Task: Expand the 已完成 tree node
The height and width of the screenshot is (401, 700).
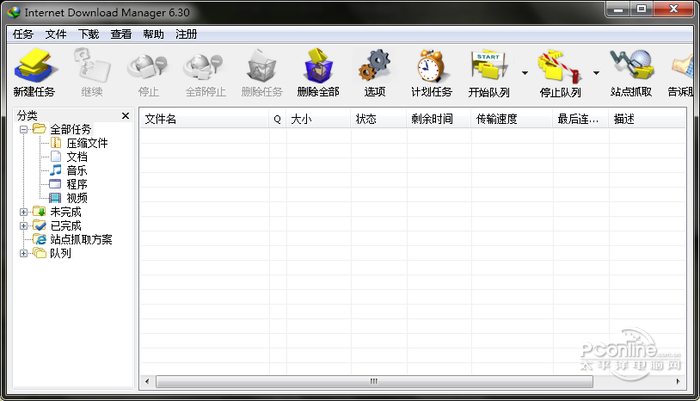Action: pos(24,226)
